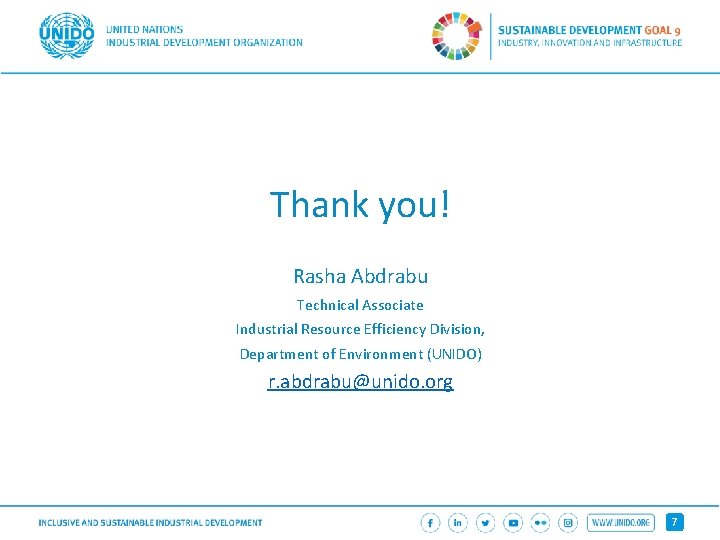Click 'INDUSTRY, INNOVATION AND INFRASTRUCTURE' subtitle
The width and height of the screenshot is (720, 540).
point(590,43)
